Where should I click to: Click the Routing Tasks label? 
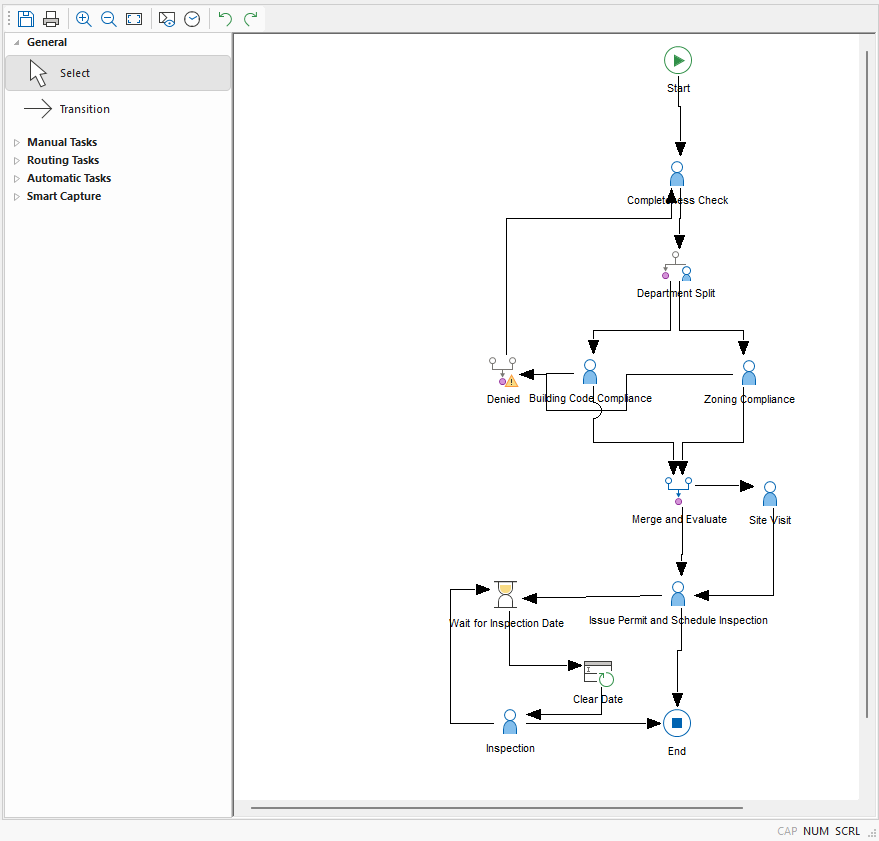coord(63,160)
